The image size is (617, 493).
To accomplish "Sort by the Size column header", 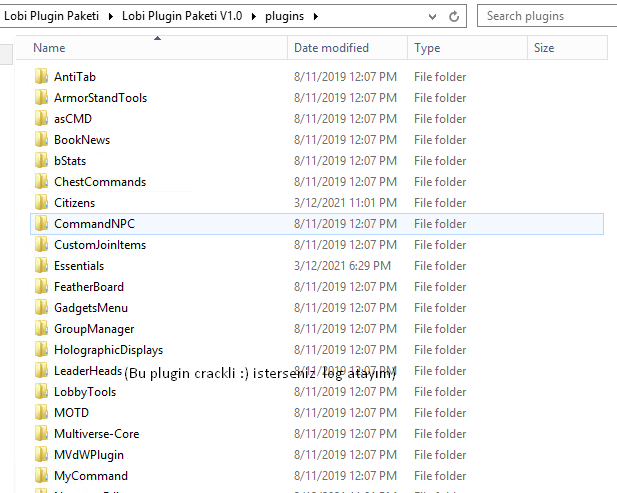I will (x=567, y=48).
